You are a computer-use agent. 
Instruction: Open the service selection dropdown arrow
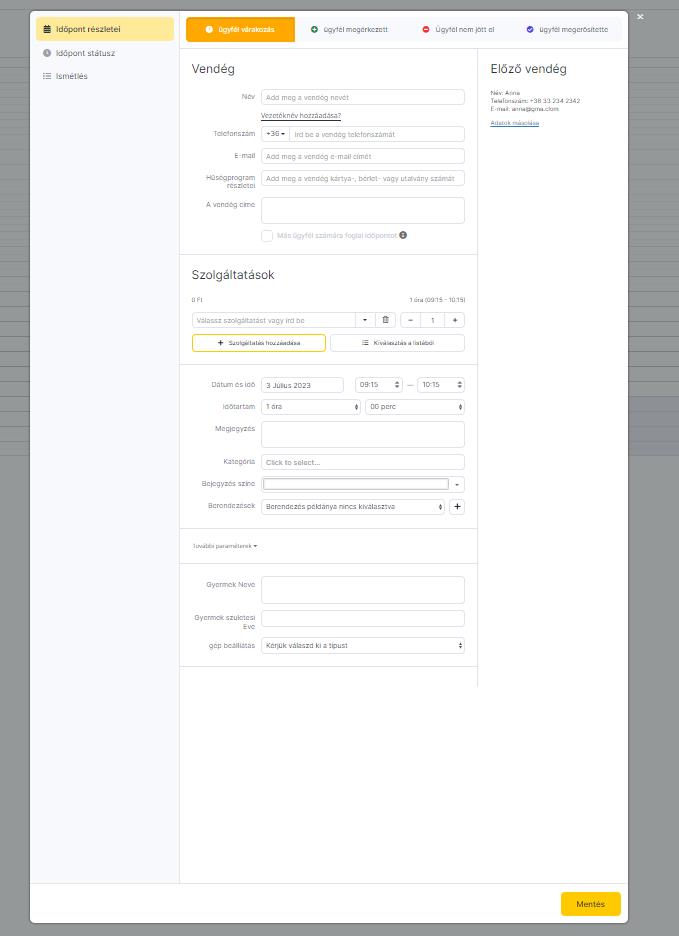365,320
